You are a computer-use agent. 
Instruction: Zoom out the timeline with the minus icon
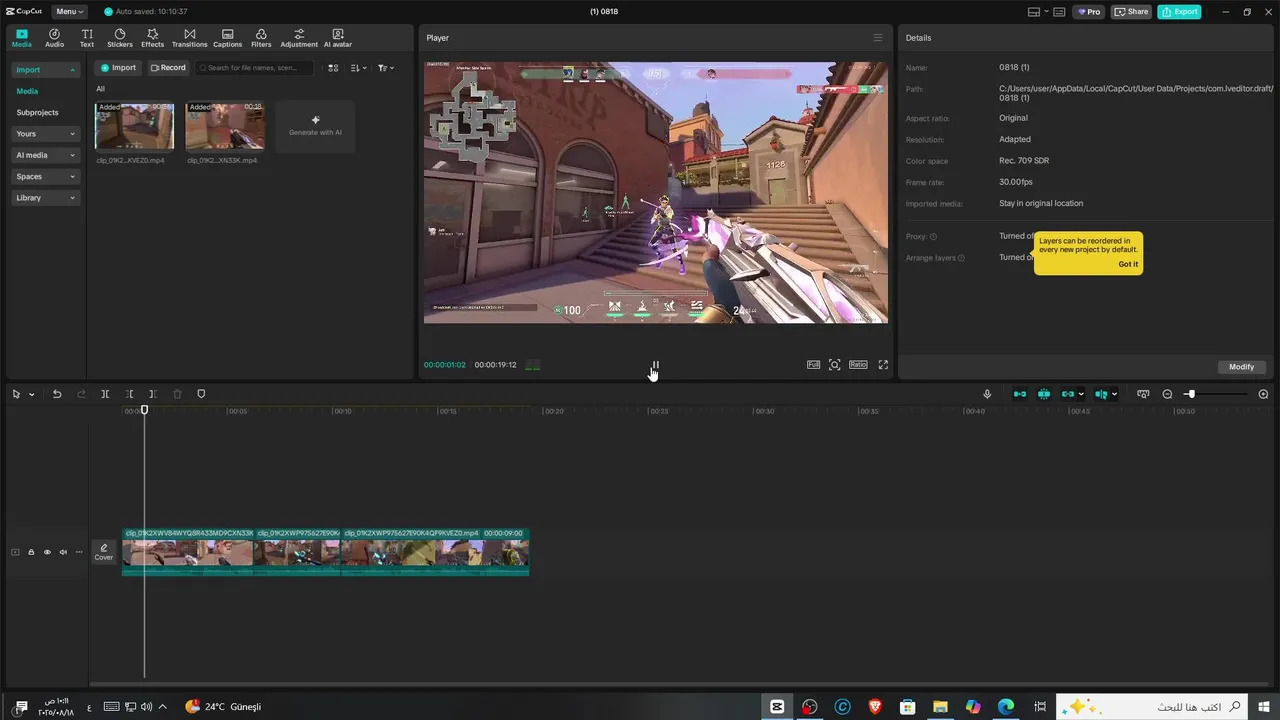tap(1167, 394)
